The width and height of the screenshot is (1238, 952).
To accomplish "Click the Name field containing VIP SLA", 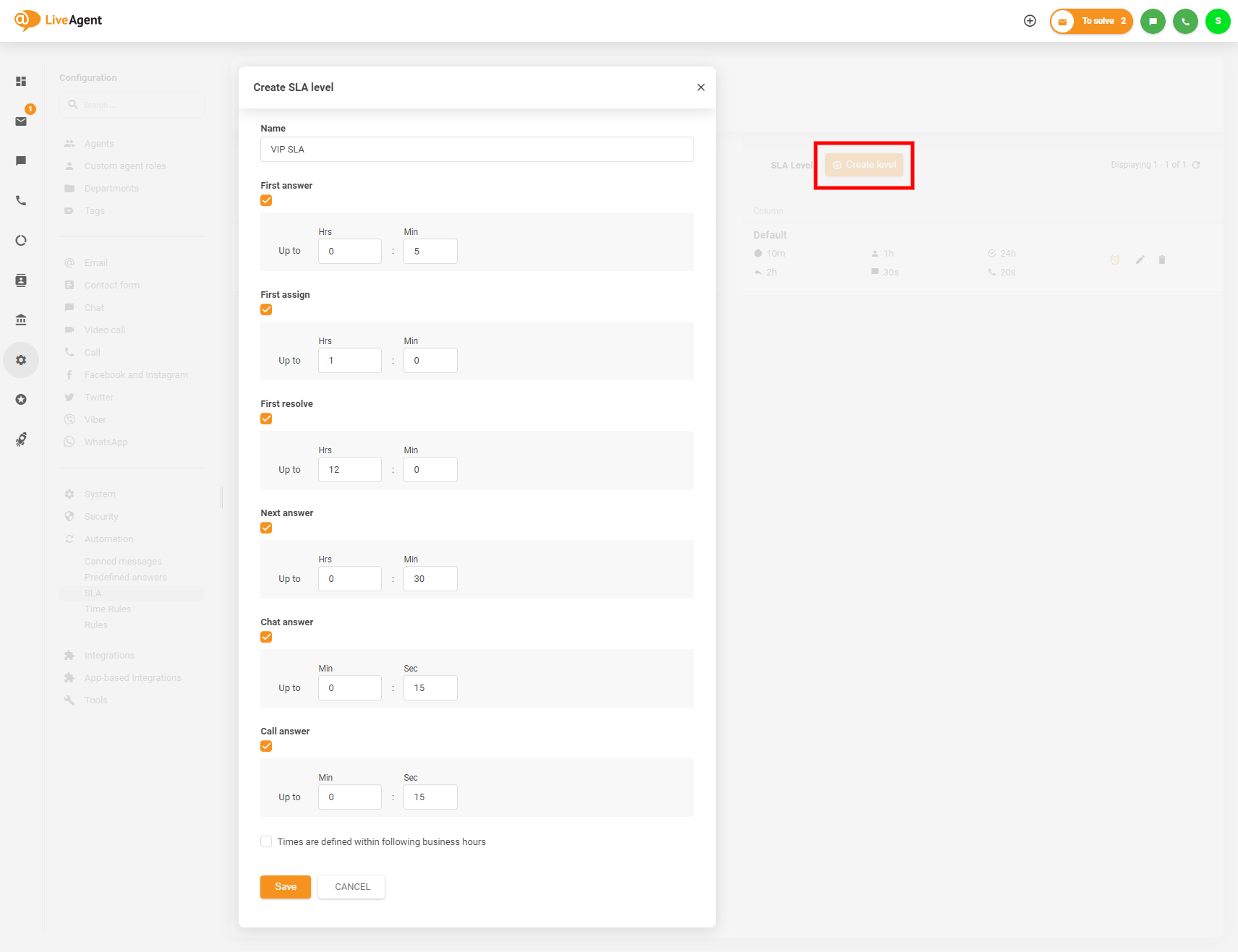I will [477, 149].
